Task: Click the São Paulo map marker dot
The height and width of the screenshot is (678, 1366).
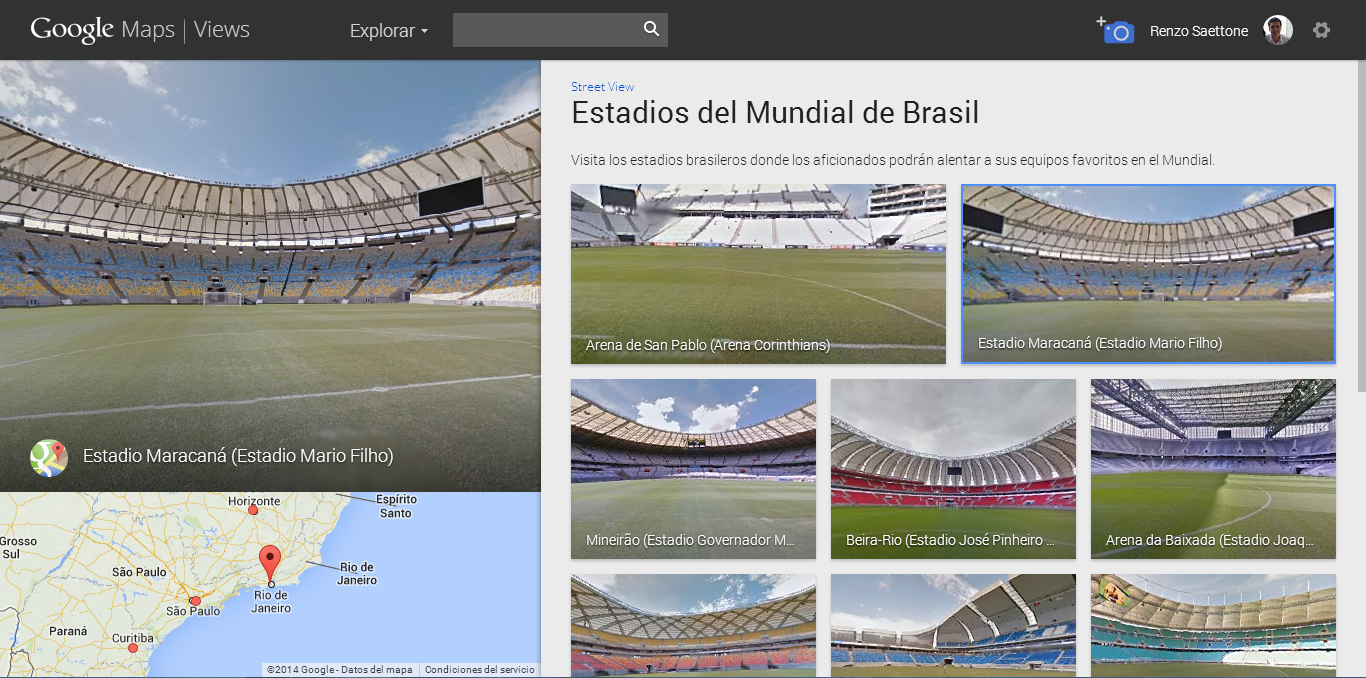Action: click(195, 601)
